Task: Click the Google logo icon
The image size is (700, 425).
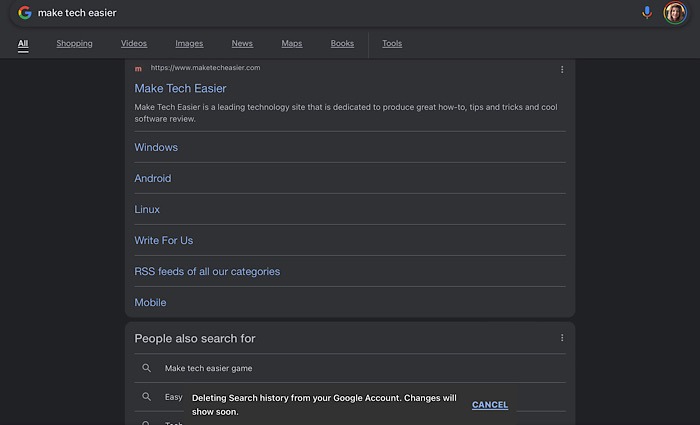Action: pyautogui.click(x=25, y=13)
